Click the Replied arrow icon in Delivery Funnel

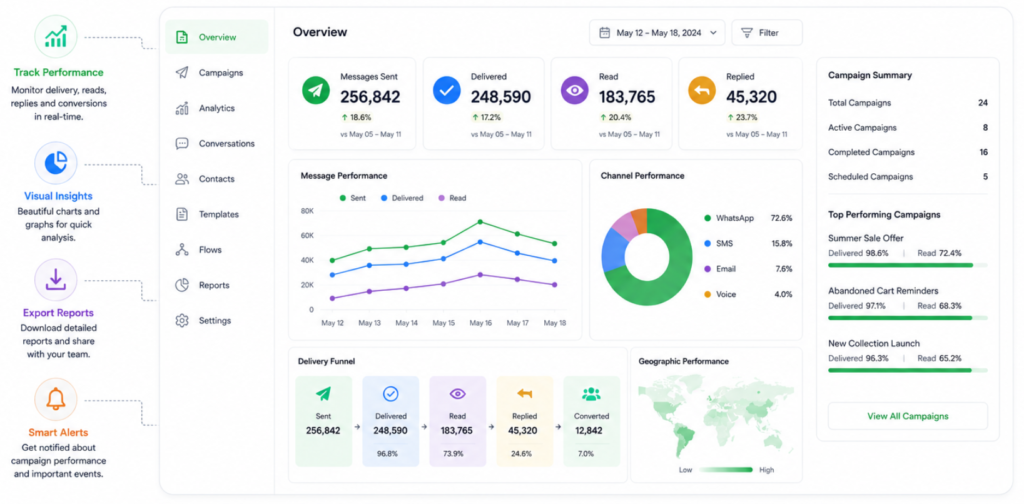[524, 394]
